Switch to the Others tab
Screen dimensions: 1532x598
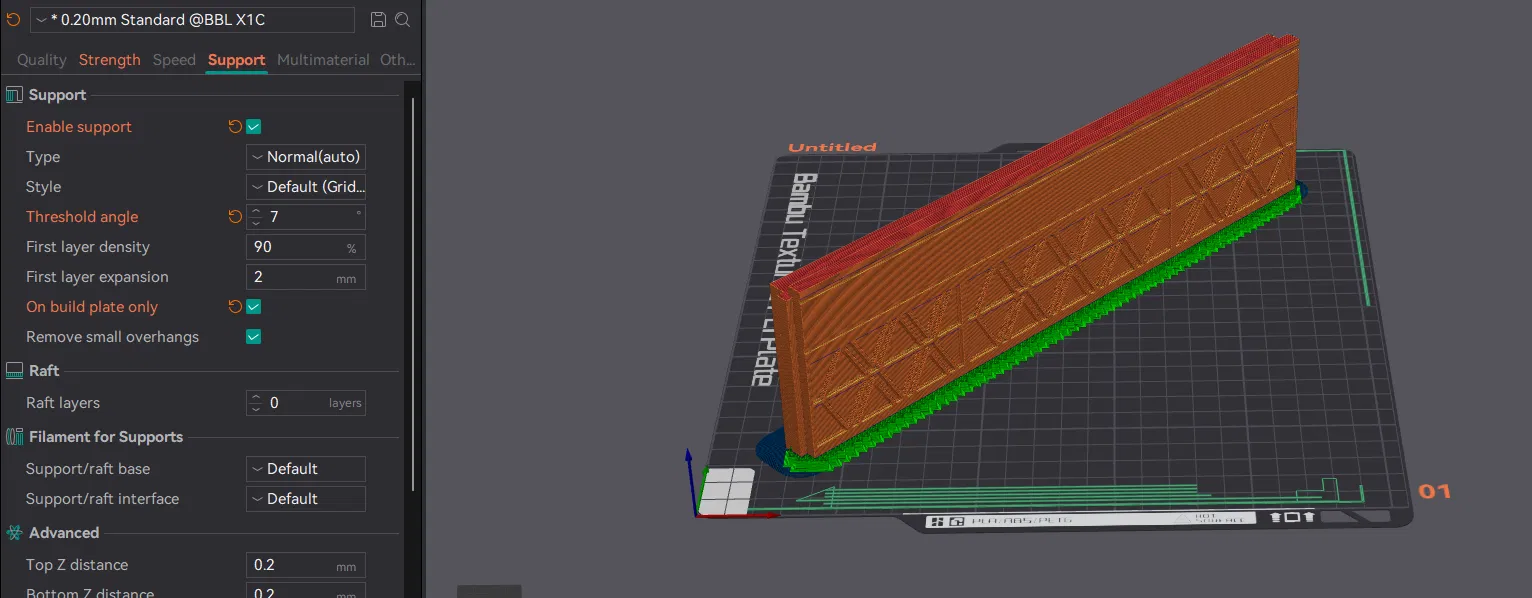coord(397,60)
